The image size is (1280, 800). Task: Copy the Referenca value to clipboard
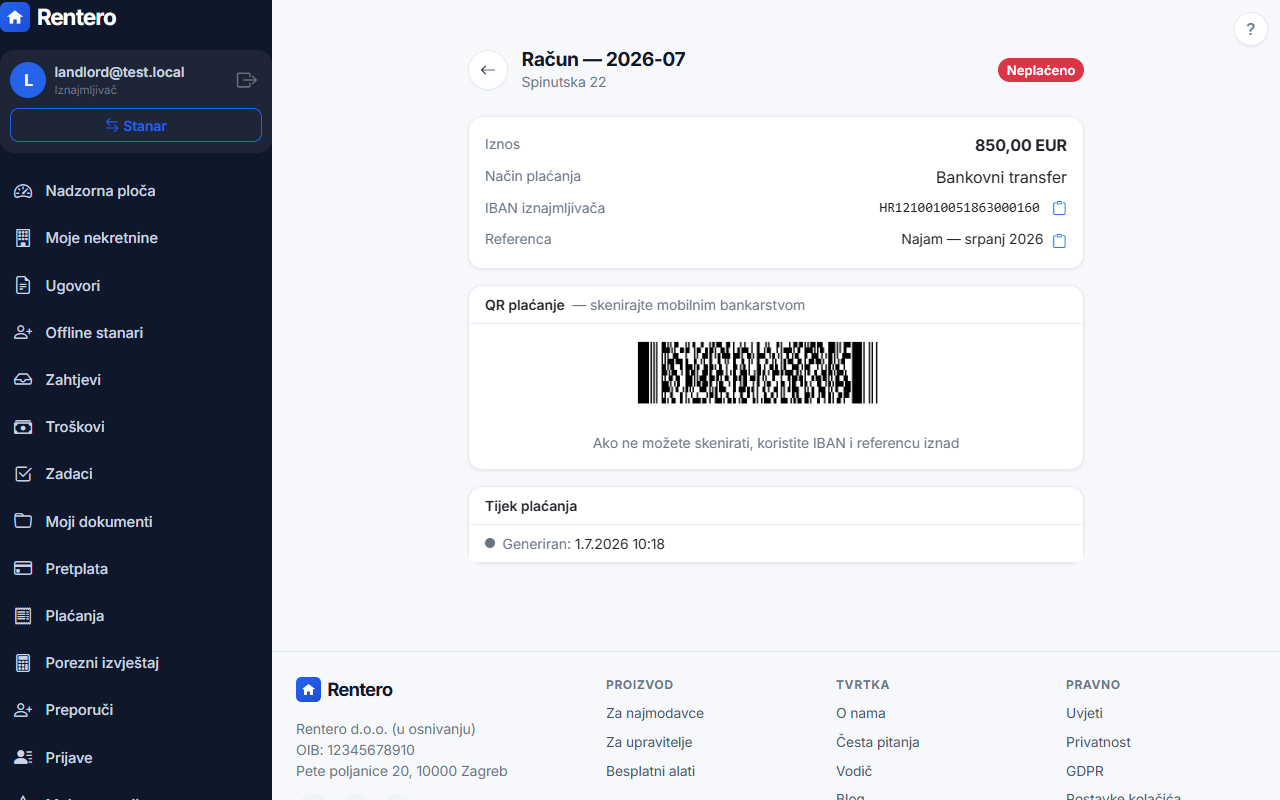[x=1060, y=240]
